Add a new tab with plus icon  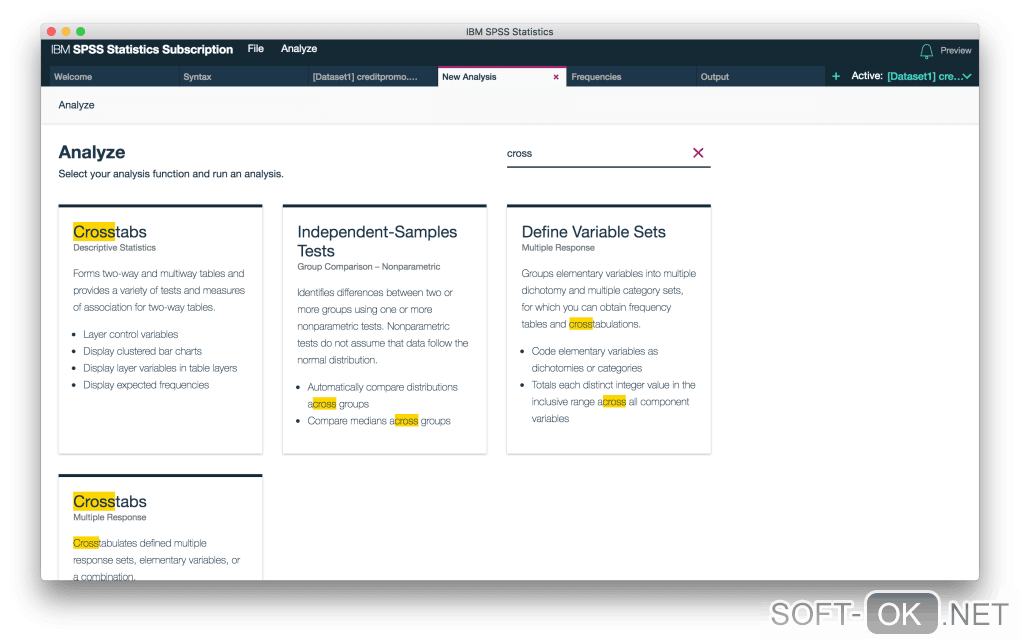(836, 76)
